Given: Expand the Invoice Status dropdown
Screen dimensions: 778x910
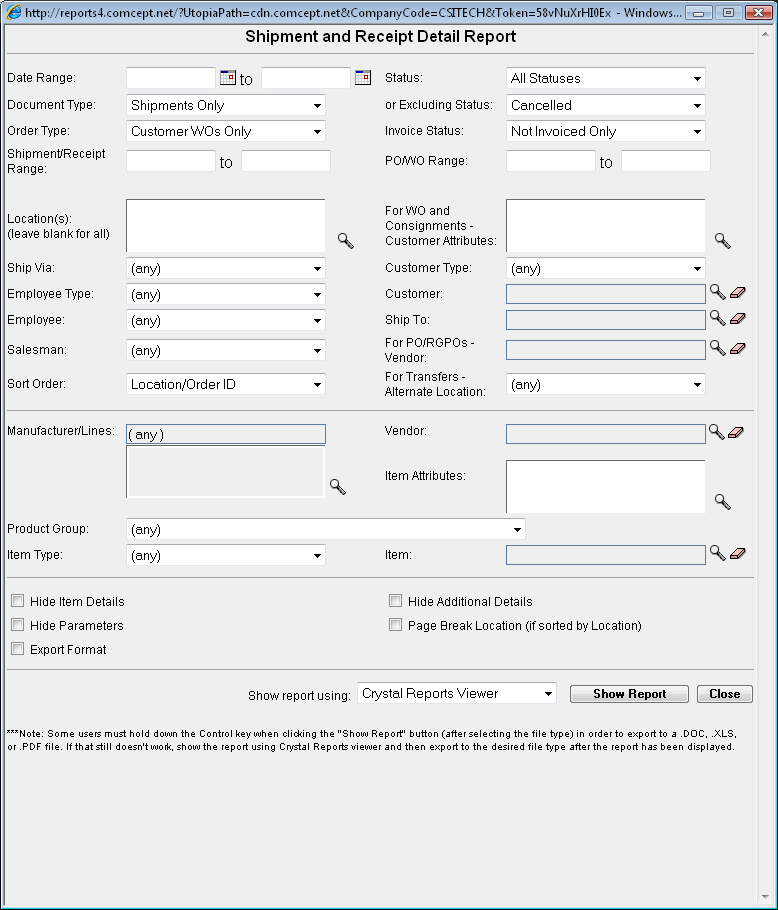Looking at the screenshot, I should (x=605, y=131).
